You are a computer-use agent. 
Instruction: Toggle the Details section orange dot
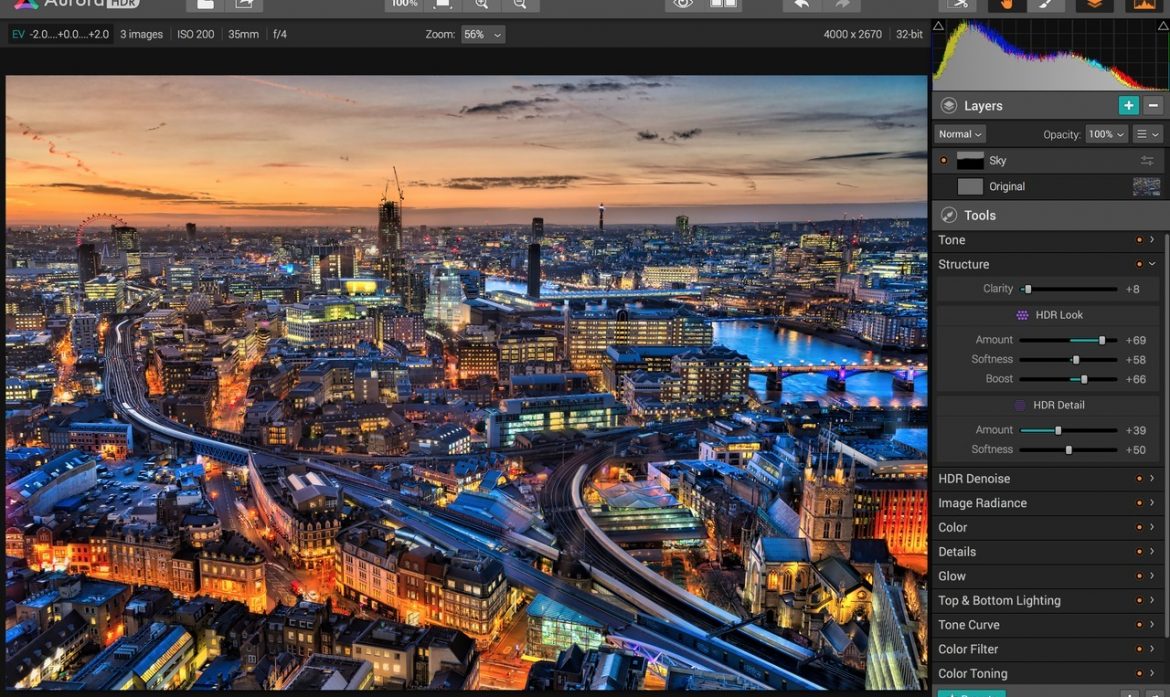[1139, 551]
